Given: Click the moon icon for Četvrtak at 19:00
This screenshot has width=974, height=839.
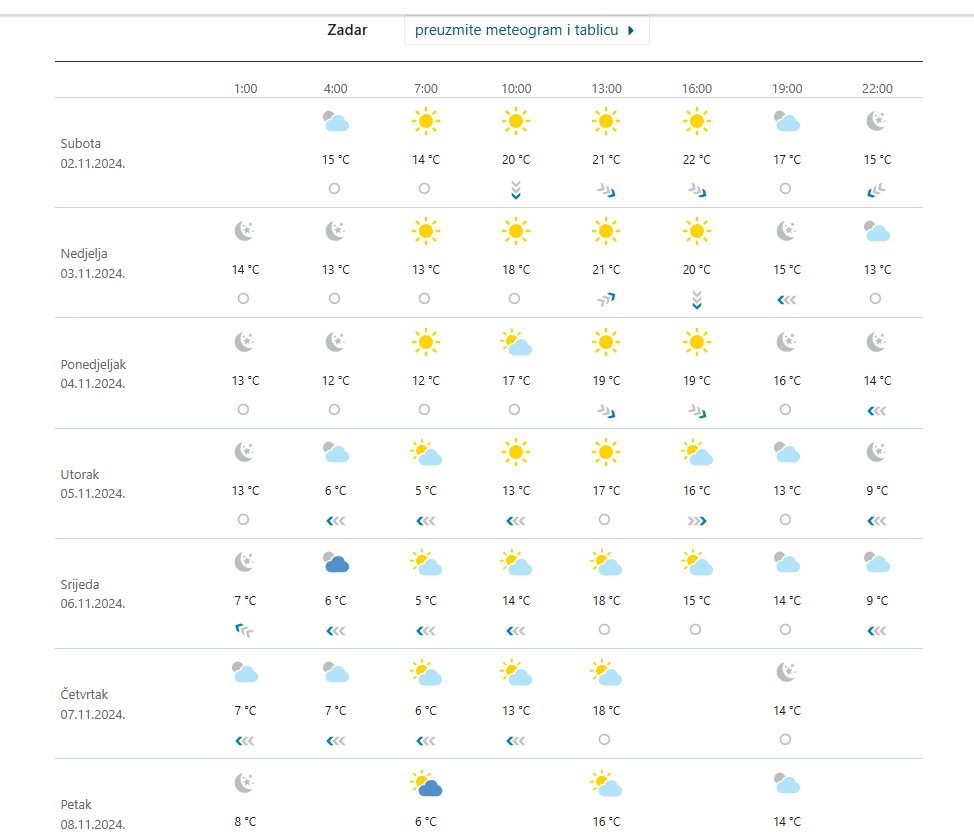Looking at the screenshot, I should point(787,673).
